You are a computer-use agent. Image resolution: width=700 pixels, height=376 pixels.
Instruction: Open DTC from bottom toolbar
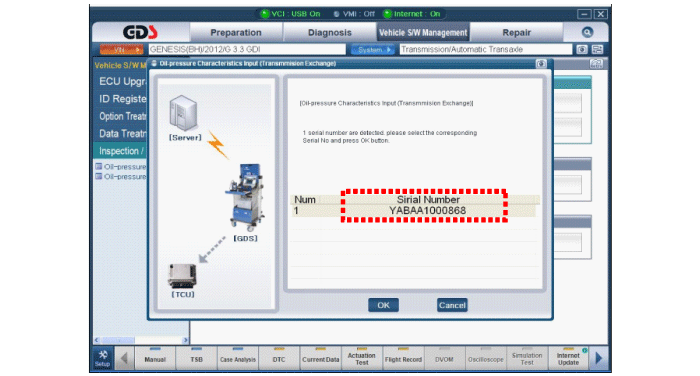pyautogui.click(x=279, y=358)
